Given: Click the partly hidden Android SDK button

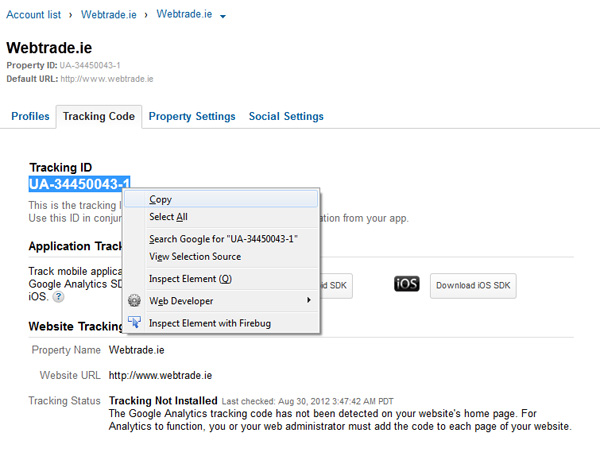Looking at the screenshot, I should (336, 285).
